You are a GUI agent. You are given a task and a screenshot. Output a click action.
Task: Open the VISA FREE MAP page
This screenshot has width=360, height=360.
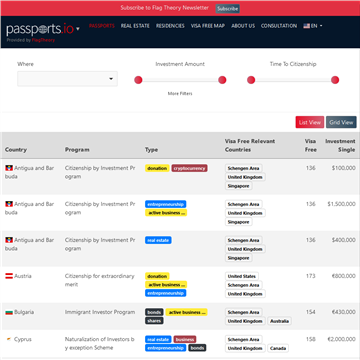point(208,26)
